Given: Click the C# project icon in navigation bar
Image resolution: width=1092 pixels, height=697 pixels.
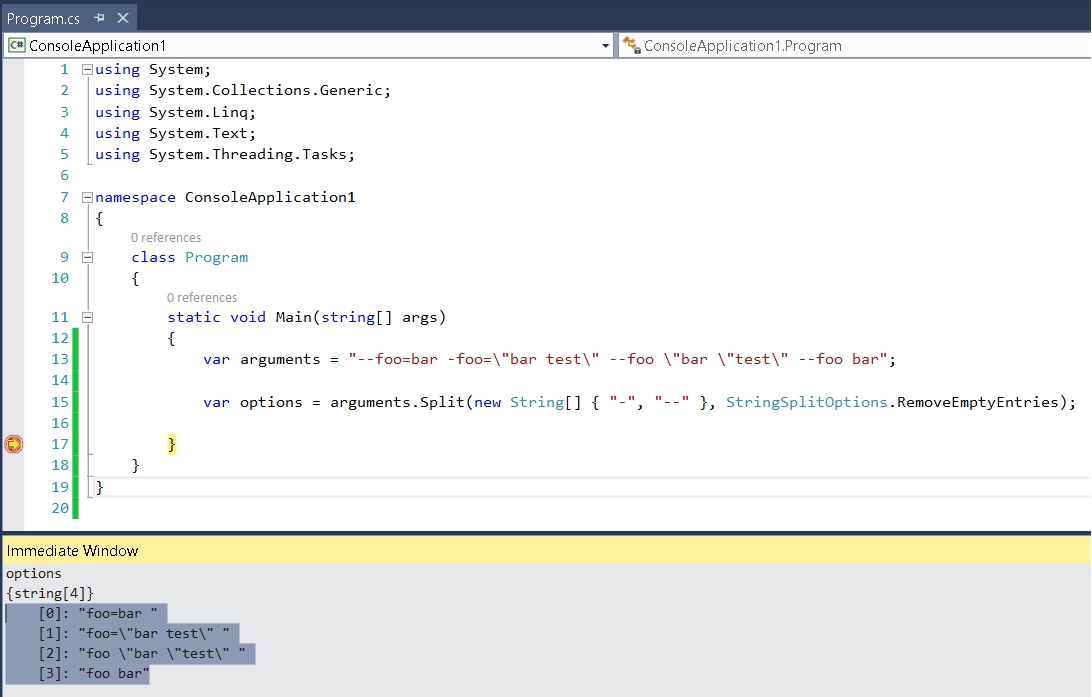Looking at the screenshot, I should pyautogui.click(x=16, y=45).
